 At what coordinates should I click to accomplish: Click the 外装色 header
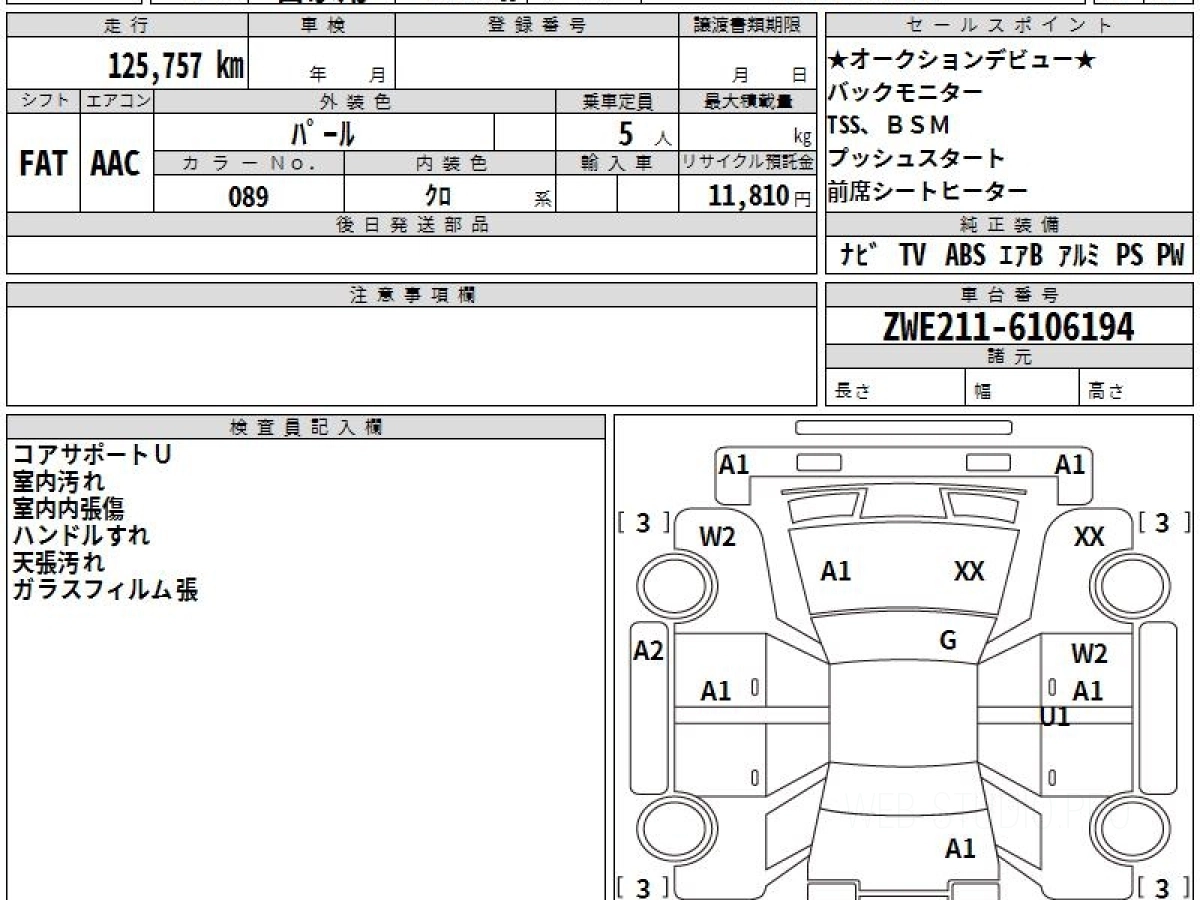pos(355,101)
